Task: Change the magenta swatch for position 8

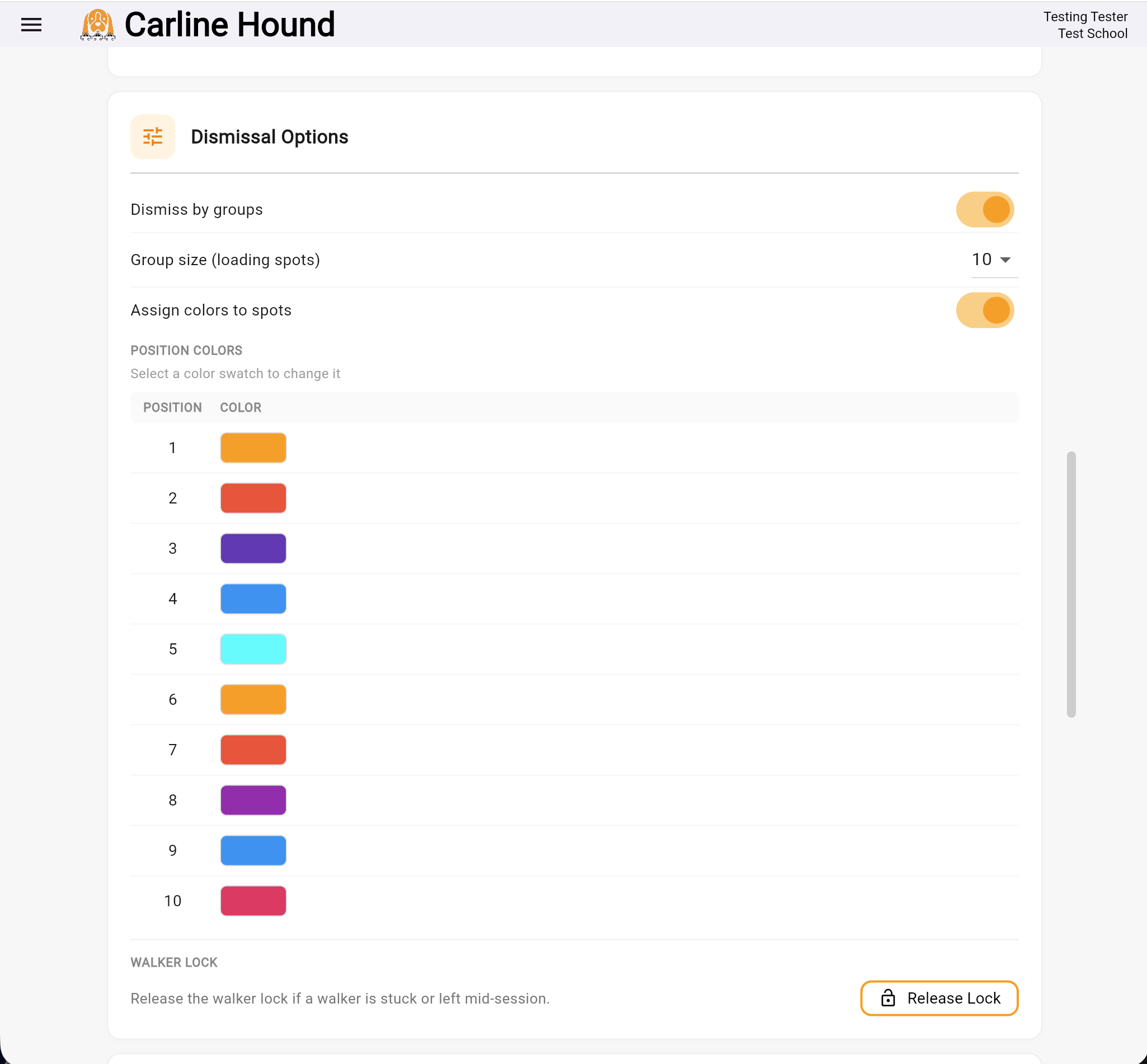Action: 253,800
